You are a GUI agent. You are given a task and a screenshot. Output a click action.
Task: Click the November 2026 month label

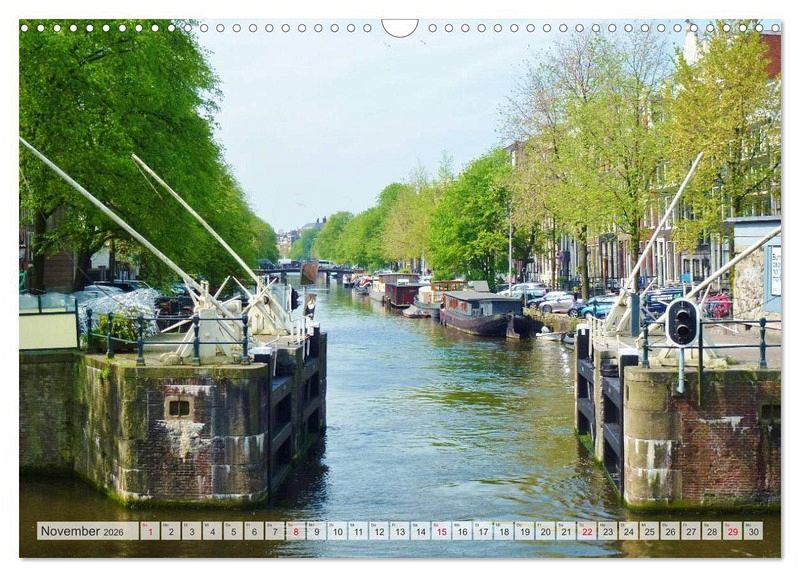[x=87, y=531]
